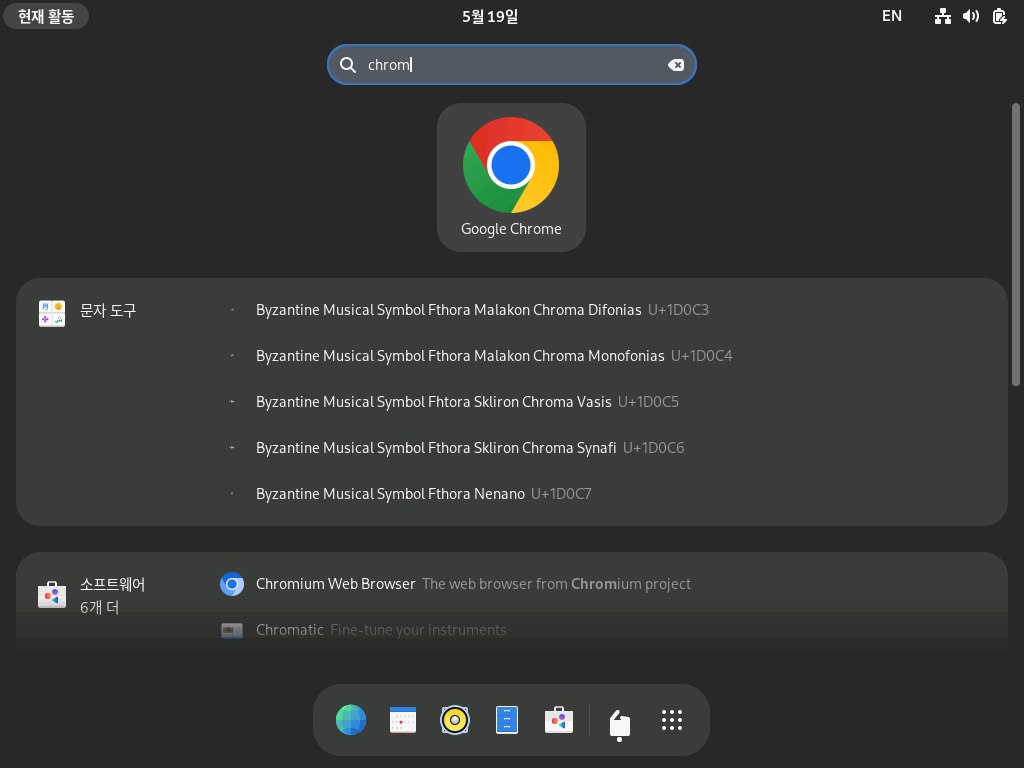
Task: Clear the search field text
Action: click(x=676, y=65)
